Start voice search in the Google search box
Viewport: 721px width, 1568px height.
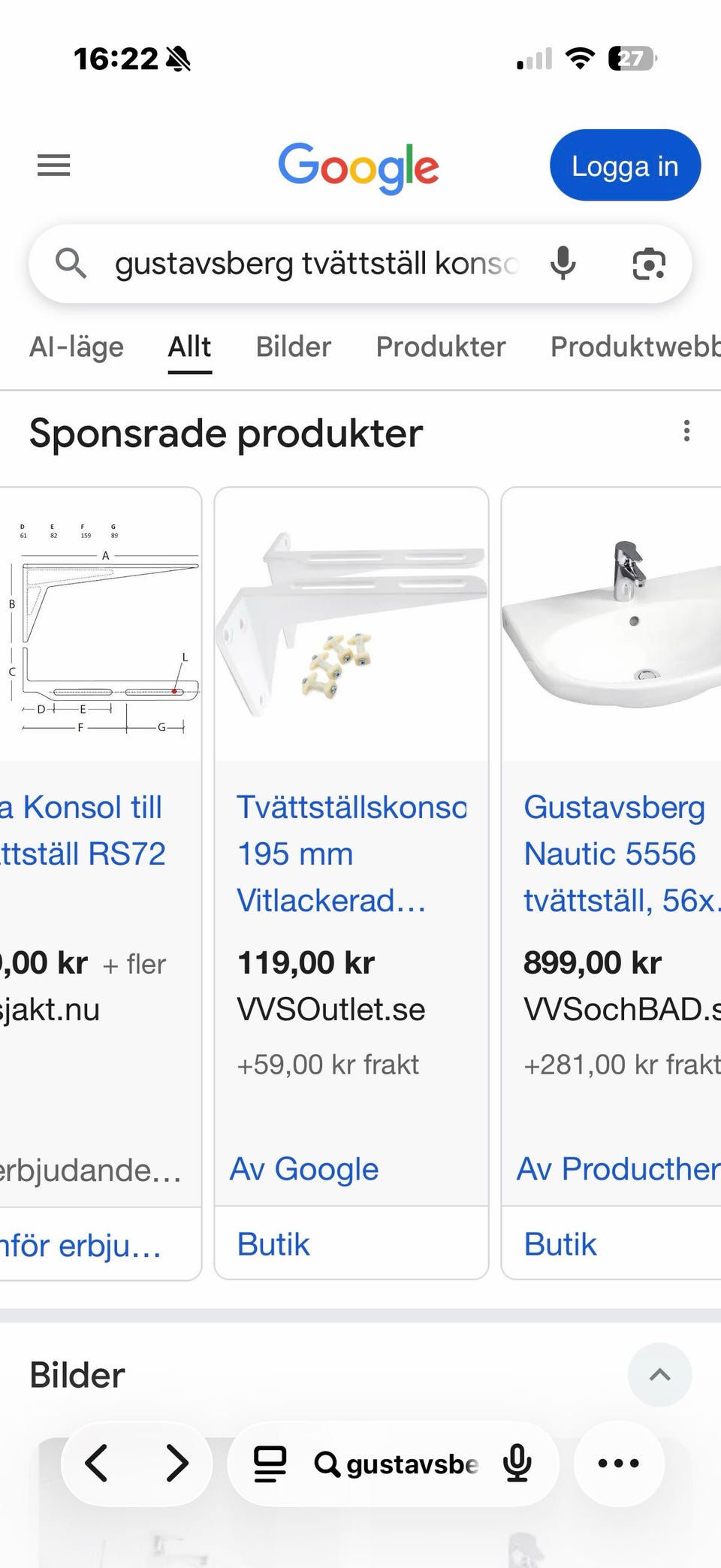click(563, 264)
